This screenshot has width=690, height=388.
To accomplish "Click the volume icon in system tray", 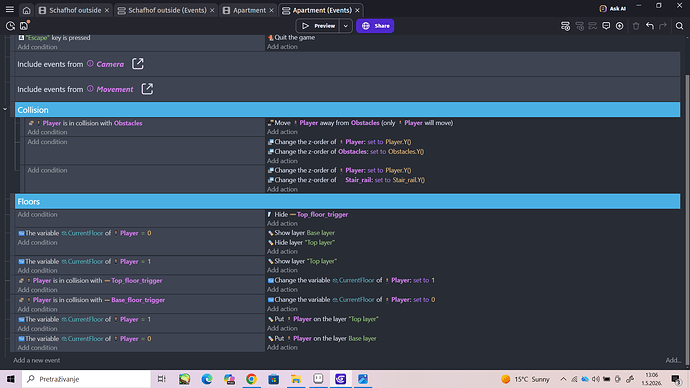I will point(595,379).
